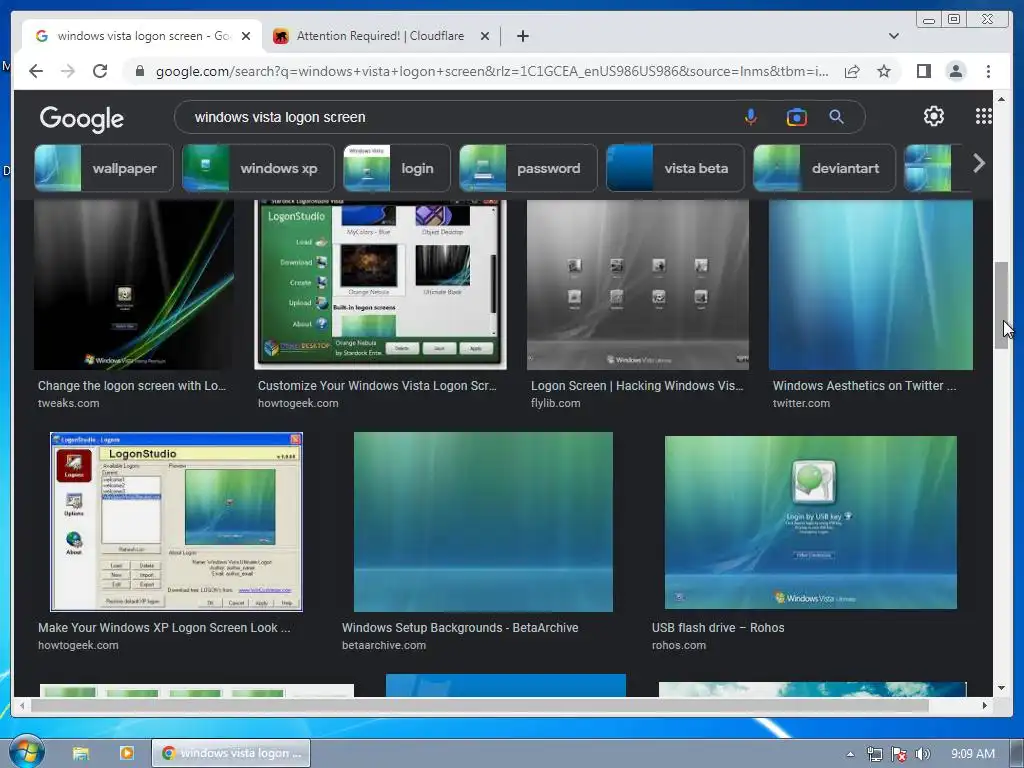The height and width of the screenshot is (768, 1024).
Task: Close the Google search tab
Action: tap(246, 36)
